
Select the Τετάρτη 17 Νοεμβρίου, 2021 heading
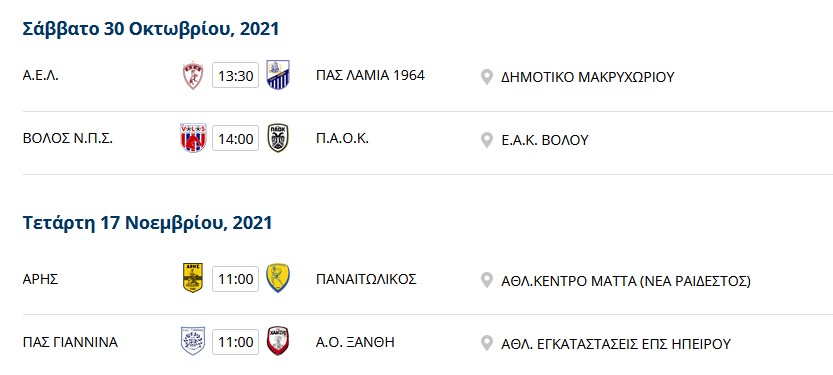pyautogui.click(x=147, y=223)
